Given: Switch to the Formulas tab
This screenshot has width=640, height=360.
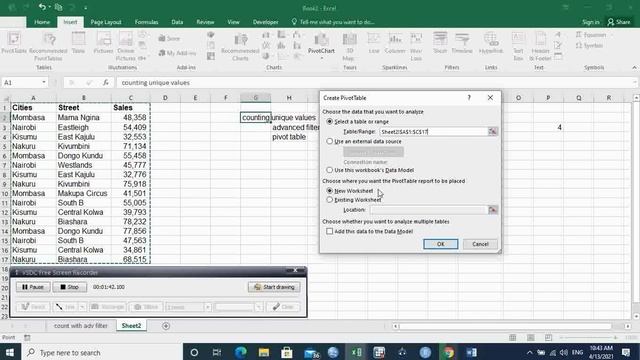Looking at the screenshot, I should coord(147,22).
